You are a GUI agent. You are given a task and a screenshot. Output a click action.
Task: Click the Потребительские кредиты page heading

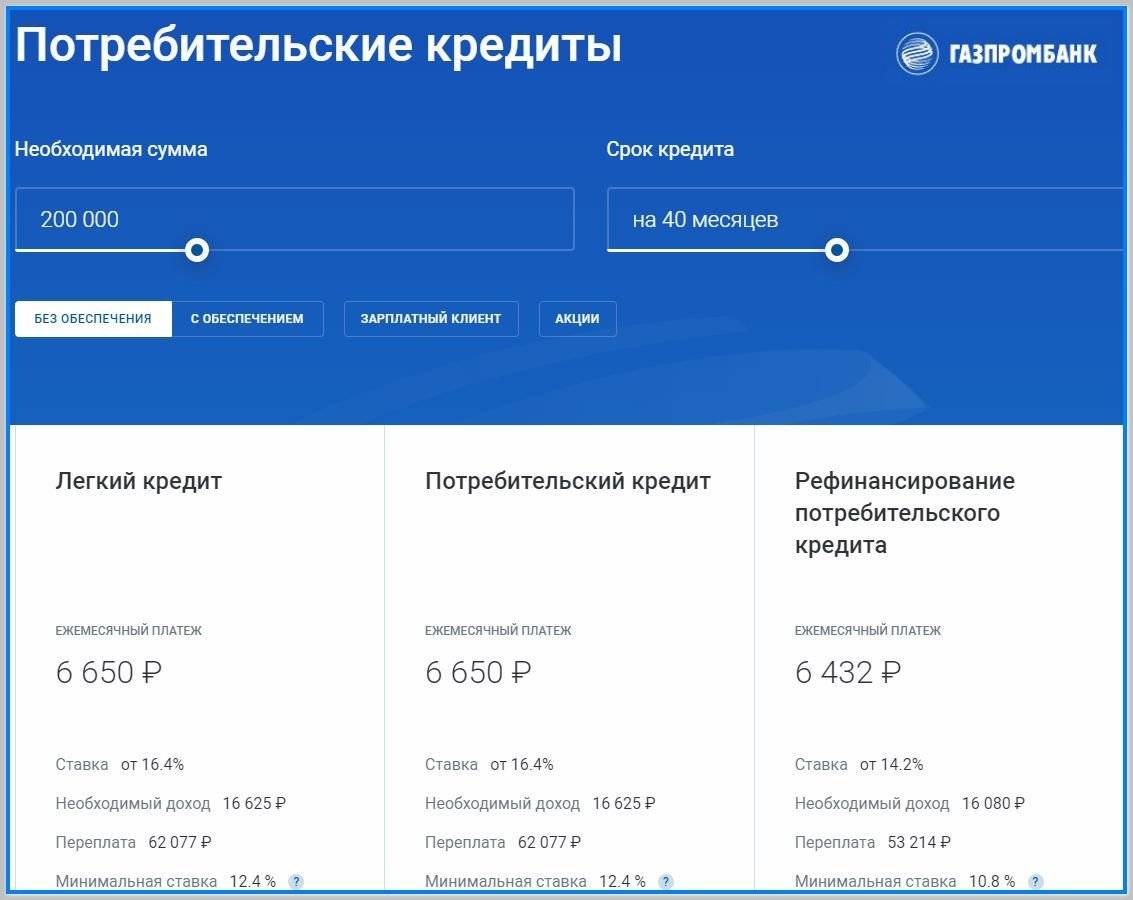[318, 47]
